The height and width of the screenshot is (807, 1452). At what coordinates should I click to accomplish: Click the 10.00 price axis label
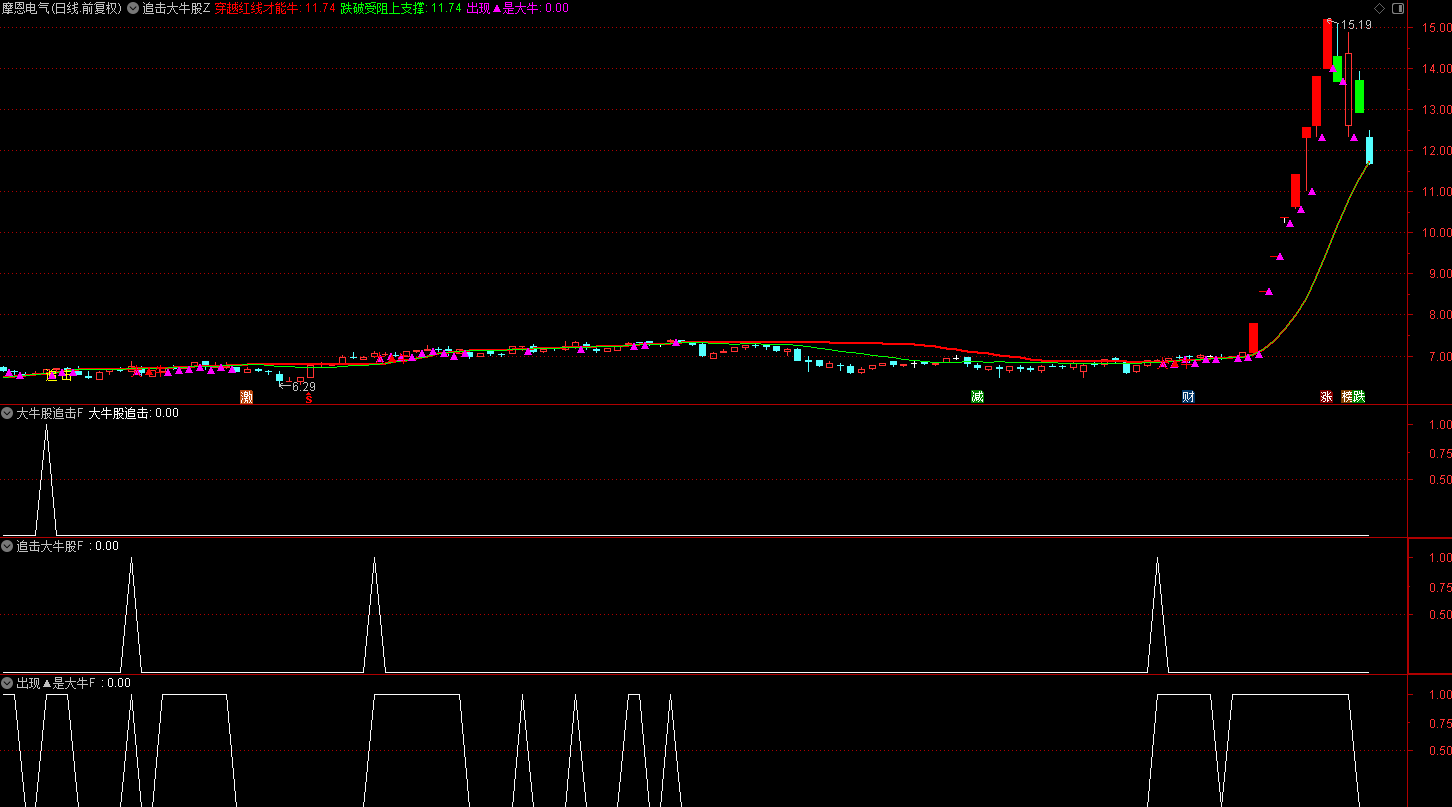point(1436,233)
